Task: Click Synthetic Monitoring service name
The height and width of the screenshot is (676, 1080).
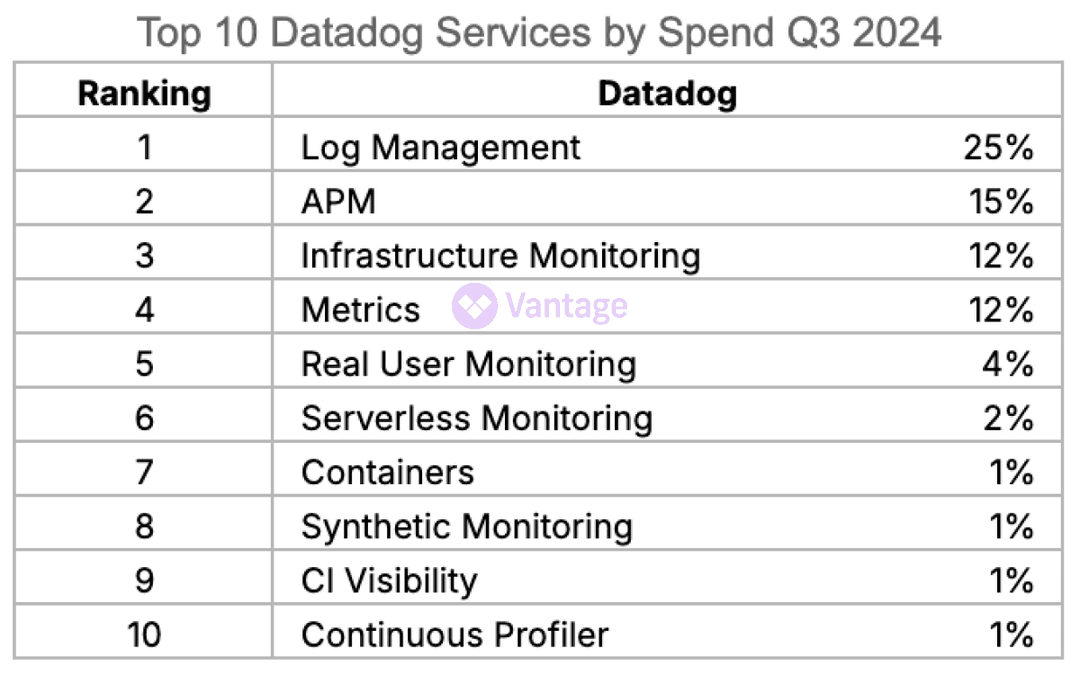Action: tap(466, 526)
